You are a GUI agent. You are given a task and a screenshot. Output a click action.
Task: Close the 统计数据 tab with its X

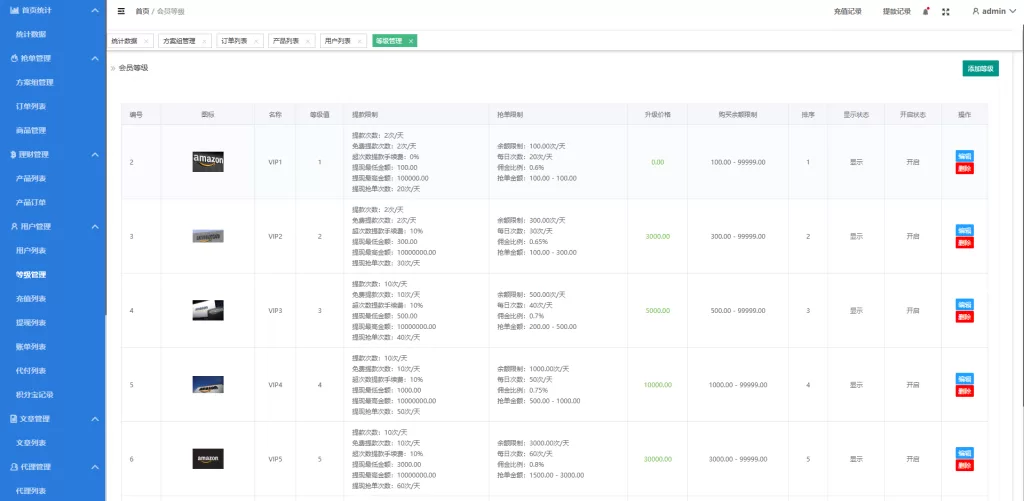click(146, 41)
